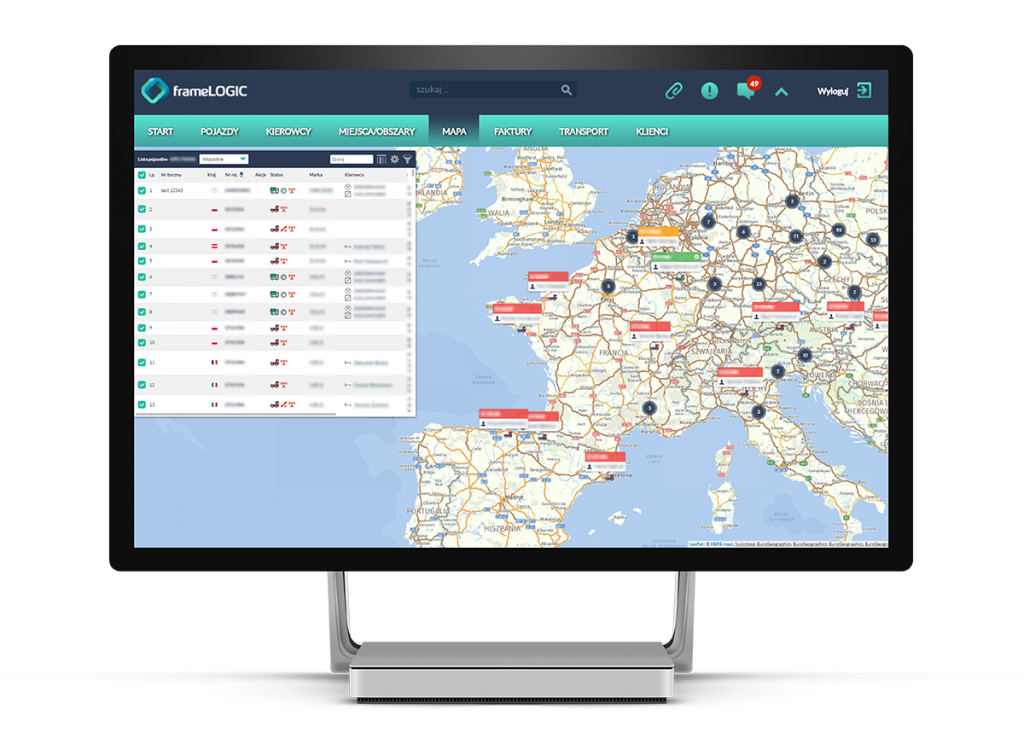This screenshot has width=1024, height=750.
Task: Click the Kierowca column header
Action: 354,175
